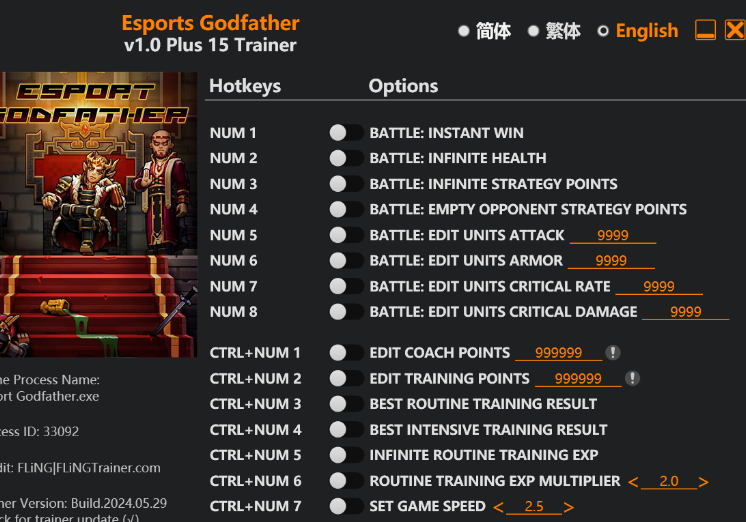Enable Best Routine Training Result toggle
The image size is (746, 522).
[x=346, y=404]
